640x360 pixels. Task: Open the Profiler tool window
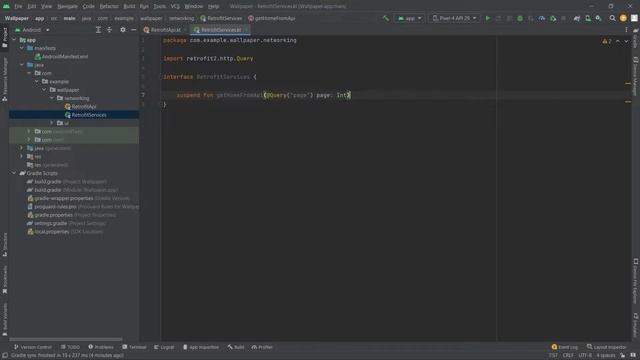262,347
